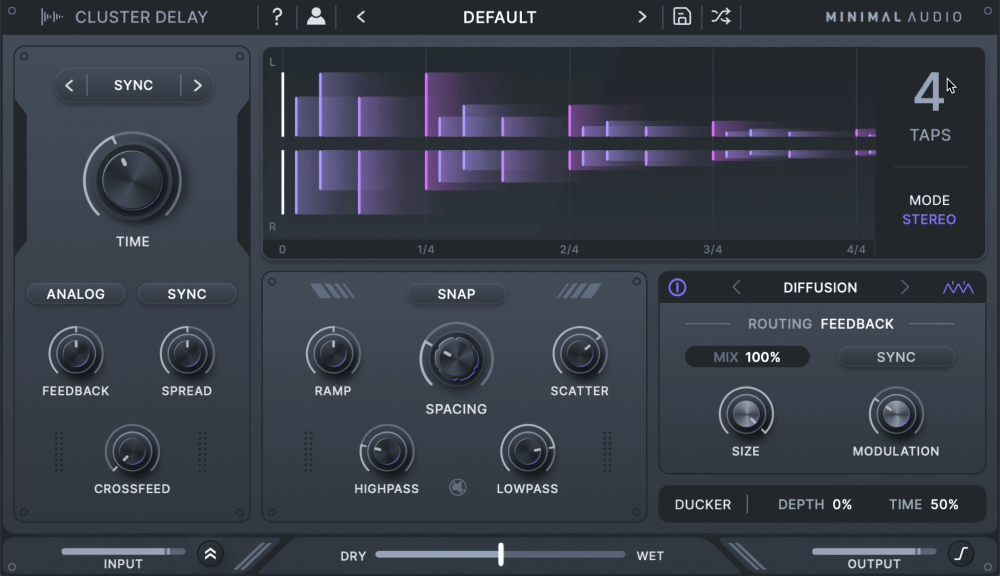Click the RAMP knob
Viewport: 1000px width, 576px height.
[333, 353]
